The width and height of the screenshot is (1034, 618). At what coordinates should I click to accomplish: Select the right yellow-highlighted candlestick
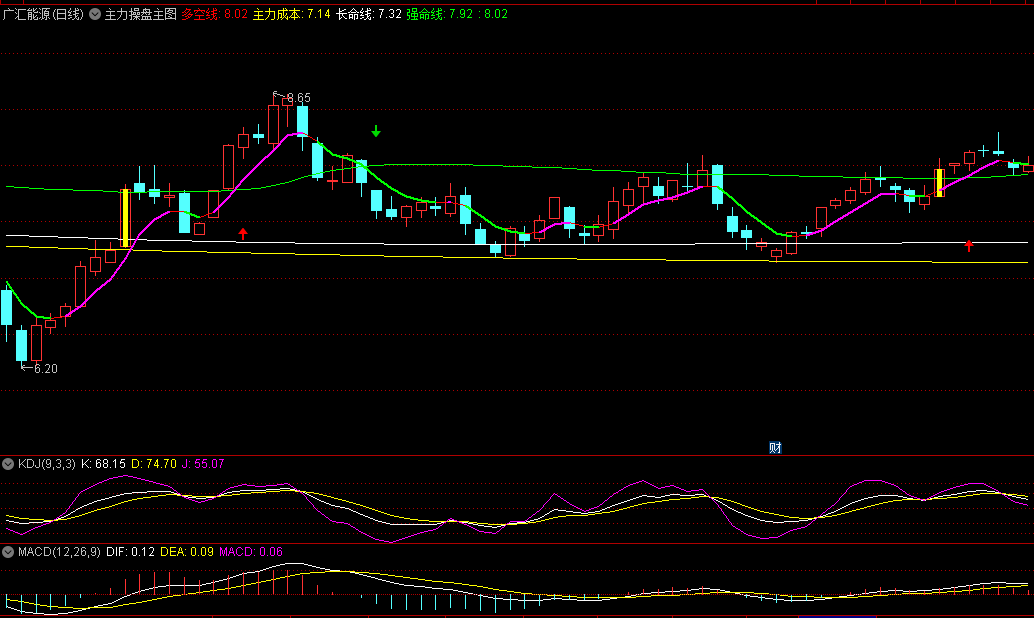939,183
